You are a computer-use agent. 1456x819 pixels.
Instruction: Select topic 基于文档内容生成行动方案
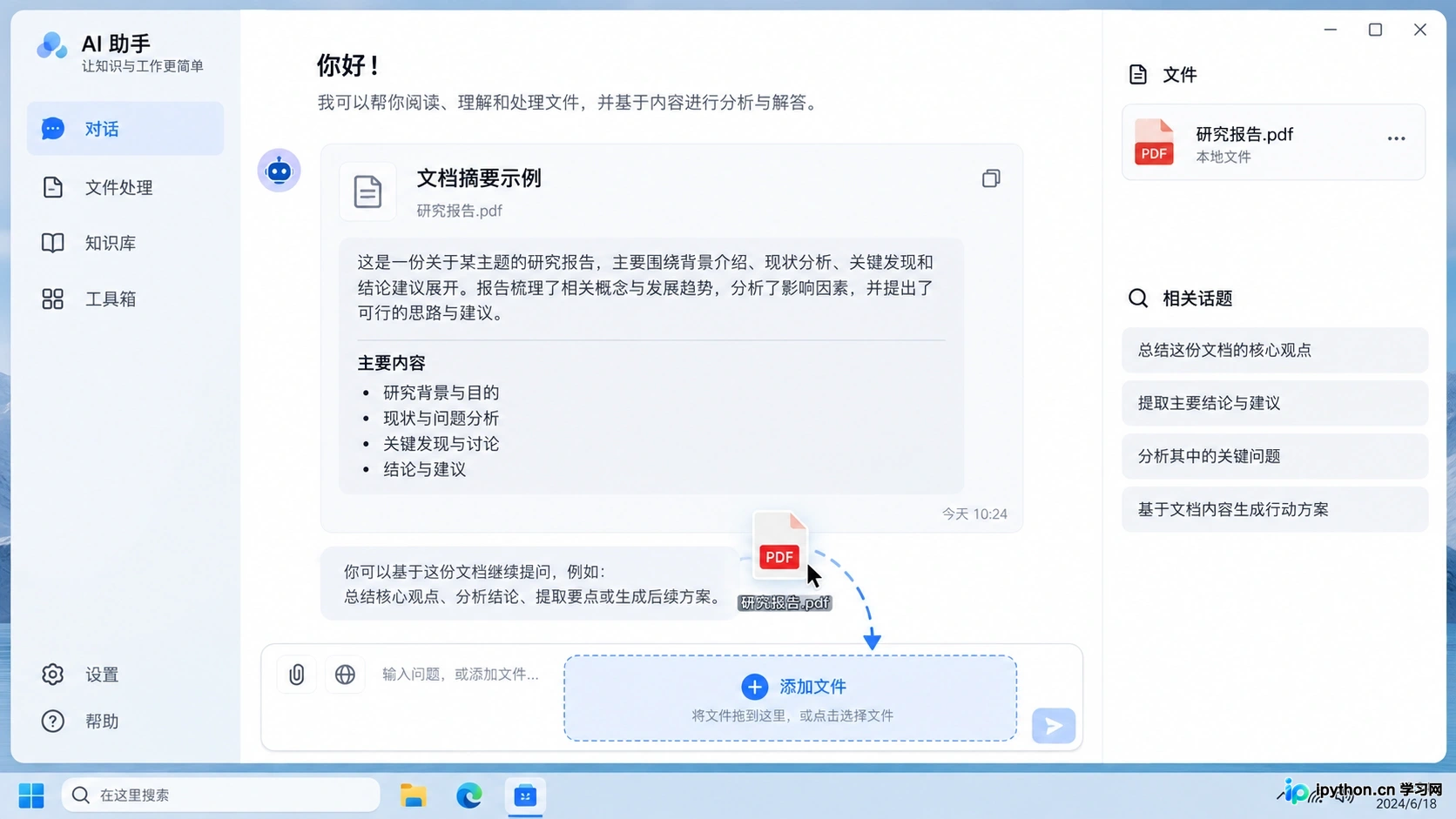(x=1275, y=509)
